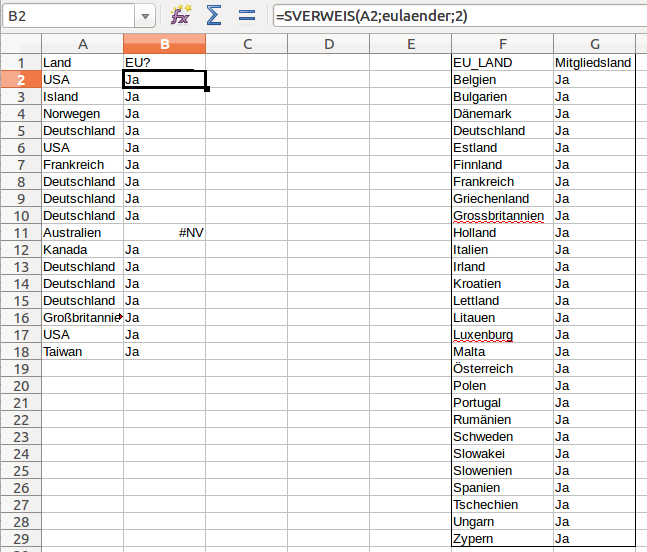The height and width of the screenshot is (552, 647).
Task: Select the 'Lettland' cell
Action: (x=503, y=301)
